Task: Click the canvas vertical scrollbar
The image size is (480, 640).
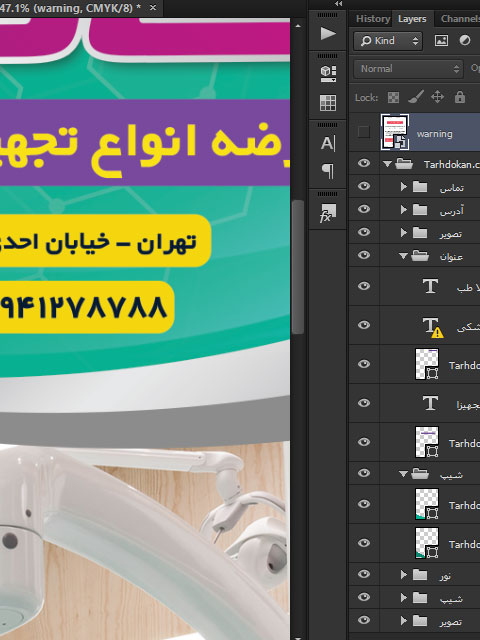Action: [x=298, y=267]
